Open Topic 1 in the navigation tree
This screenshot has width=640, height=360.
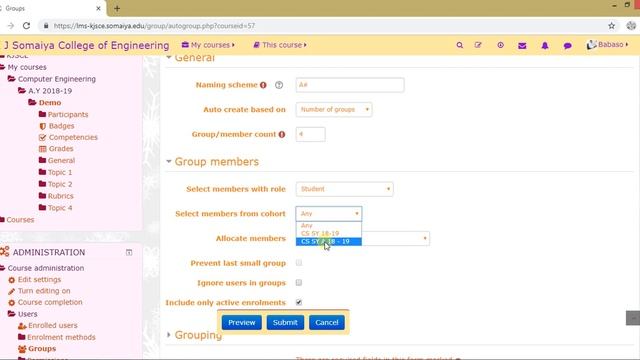pos(60,172)
